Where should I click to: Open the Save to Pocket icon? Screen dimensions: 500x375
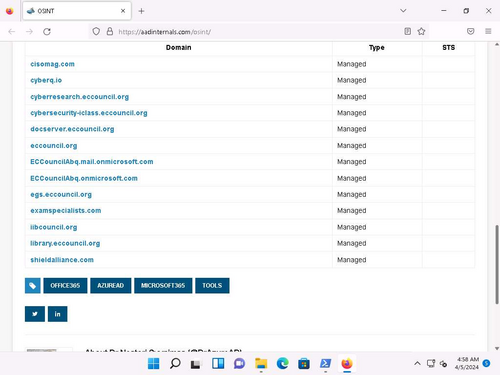coord(470,31)
